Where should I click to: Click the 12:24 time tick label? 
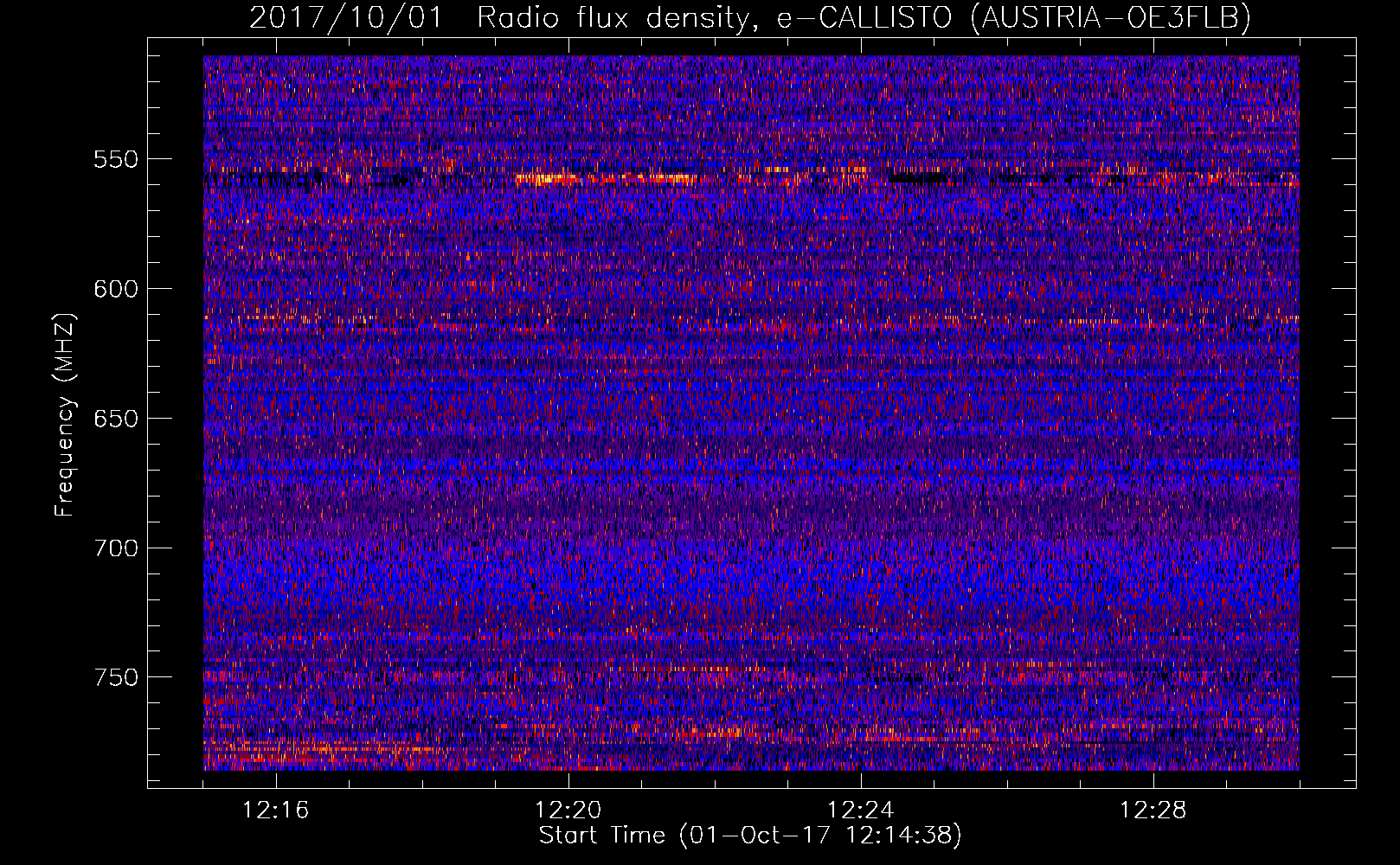tap(861, 811)
